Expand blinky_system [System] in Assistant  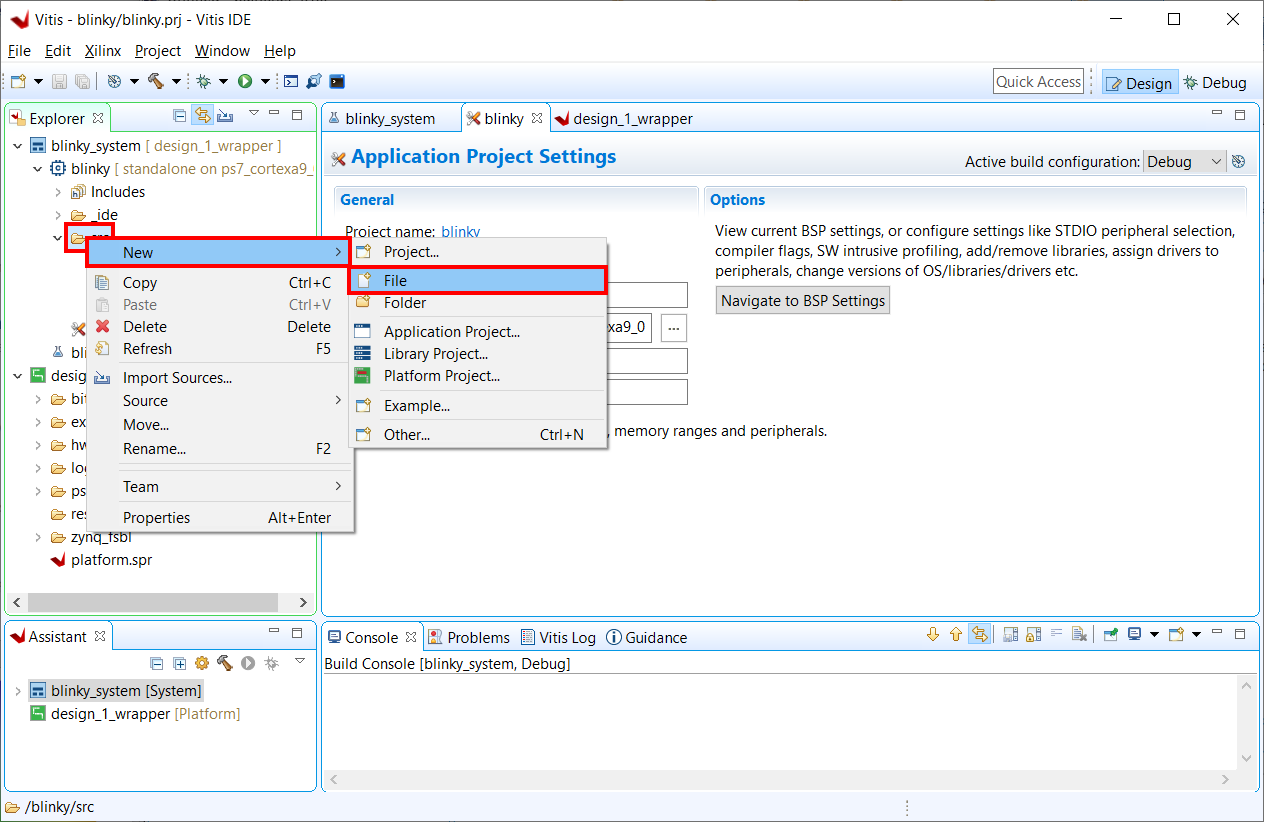[17, 691]
